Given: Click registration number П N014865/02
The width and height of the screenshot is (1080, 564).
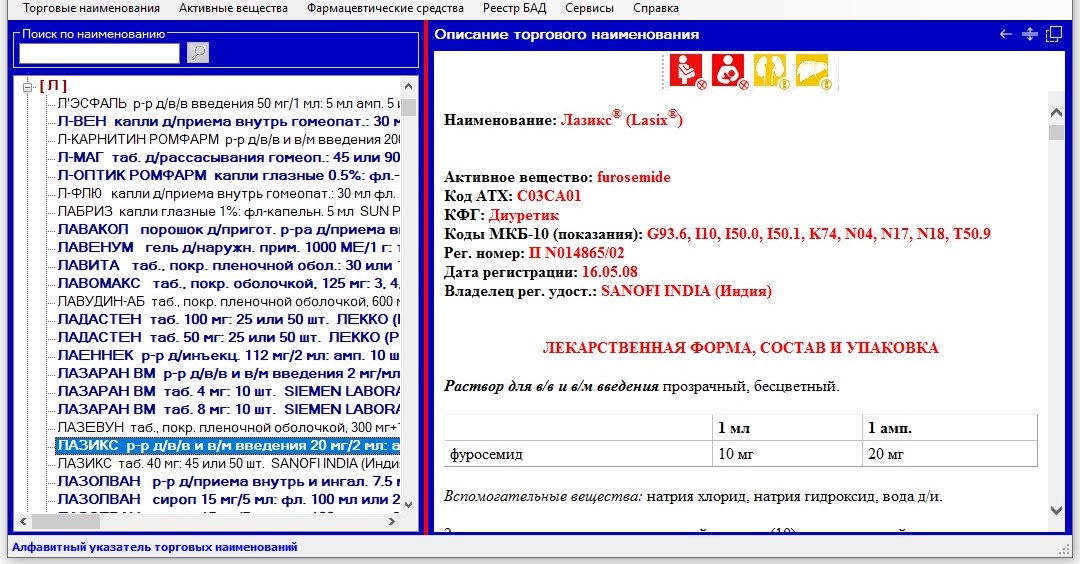Looking at the screenshot, I should coord(577,253).
